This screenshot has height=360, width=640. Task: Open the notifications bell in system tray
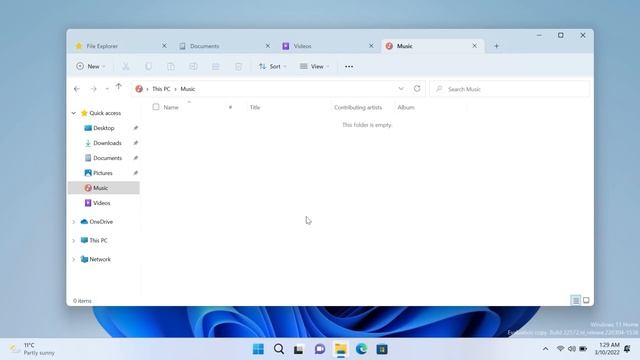click(x=627, y=349)
